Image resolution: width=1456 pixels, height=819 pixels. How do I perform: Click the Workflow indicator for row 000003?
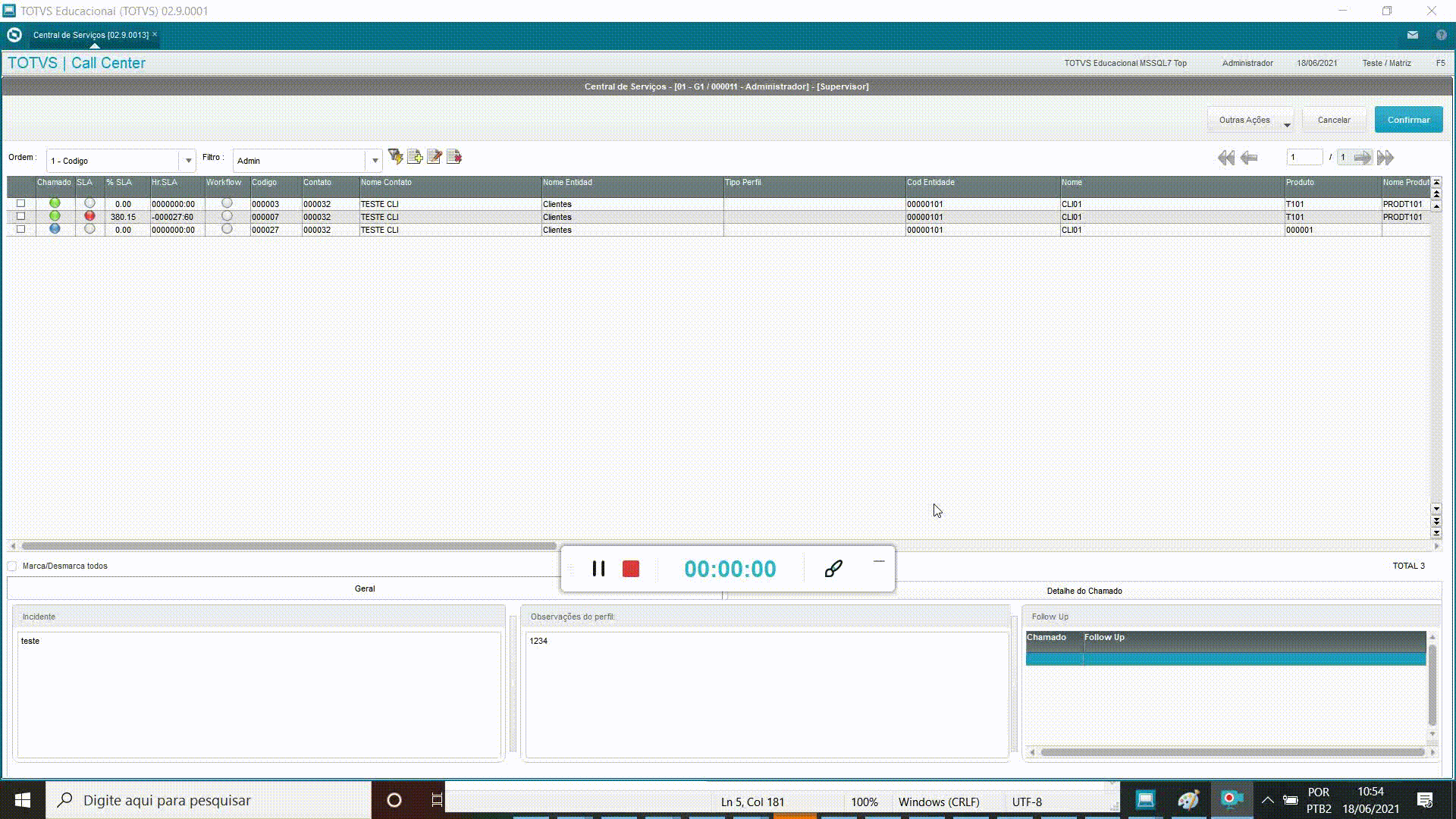[227, 203]
